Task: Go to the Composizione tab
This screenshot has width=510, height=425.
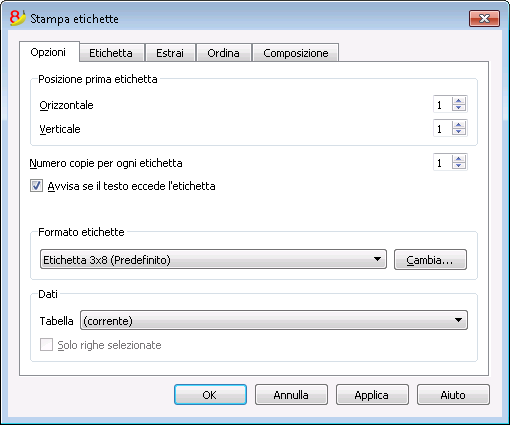Action: tap(296, 53)
